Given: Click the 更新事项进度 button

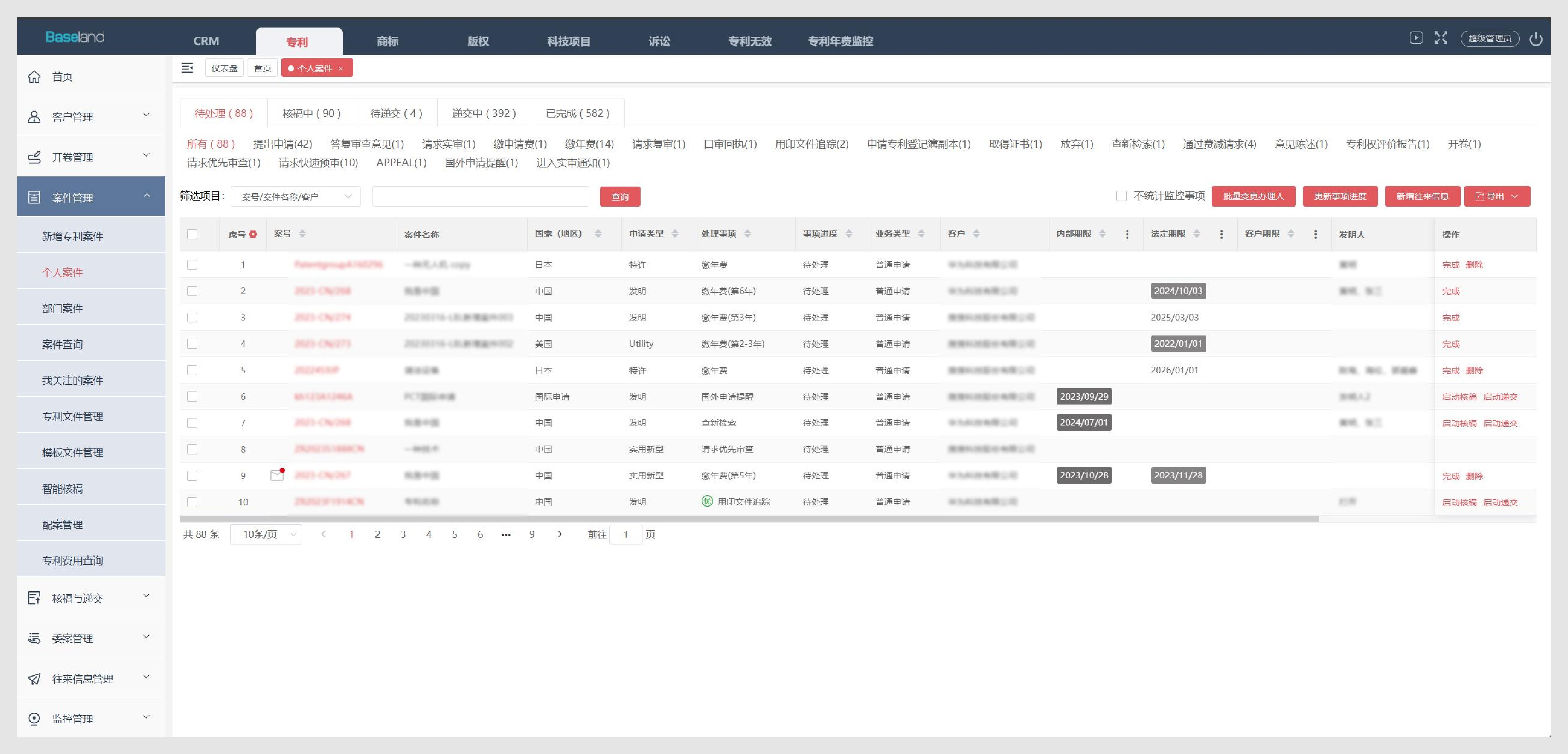Looking at the screenshot, I should click(1340, 196).
